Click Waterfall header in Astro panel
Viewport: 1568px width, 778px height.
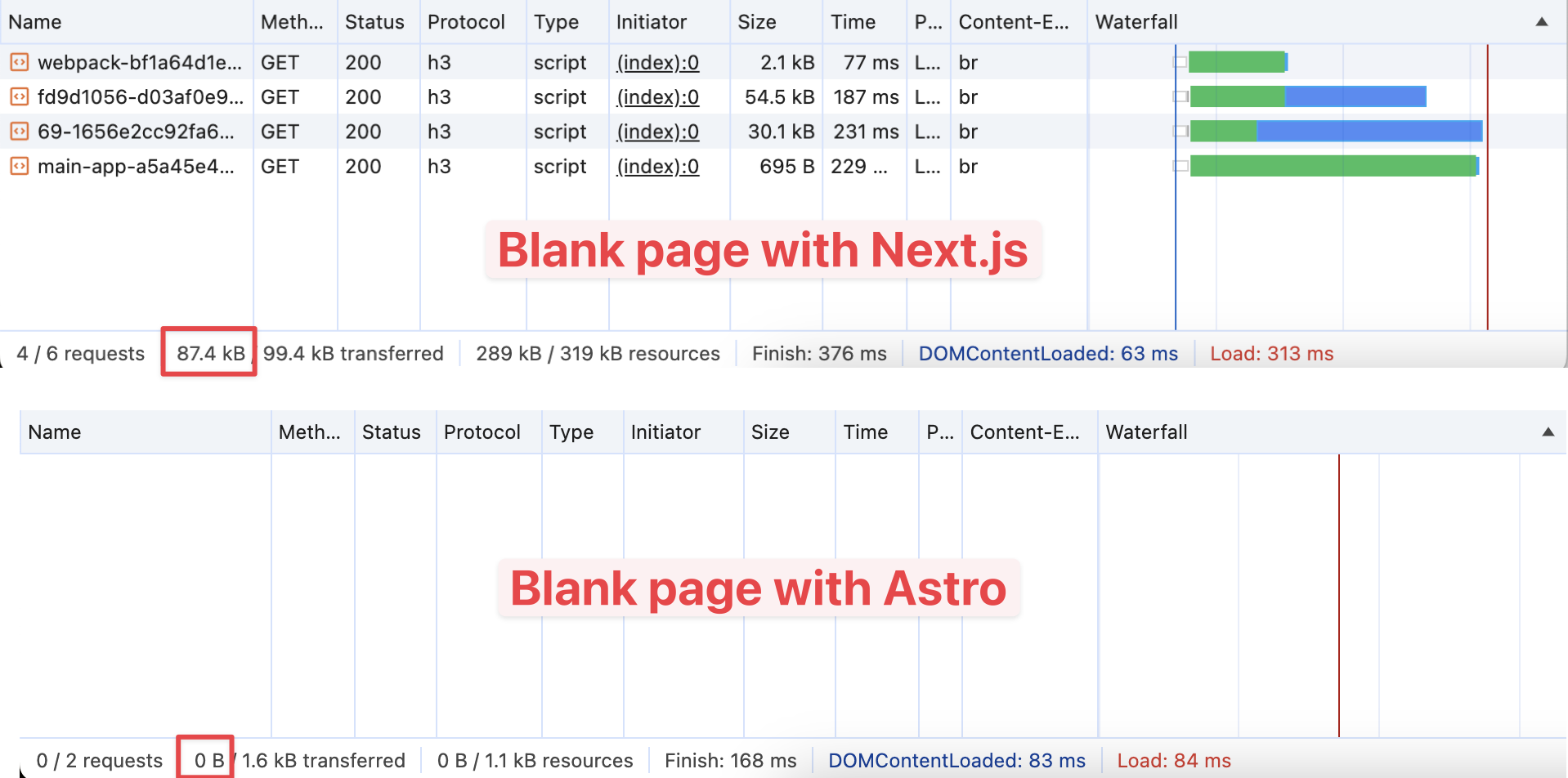click(x=1333, y=432)
